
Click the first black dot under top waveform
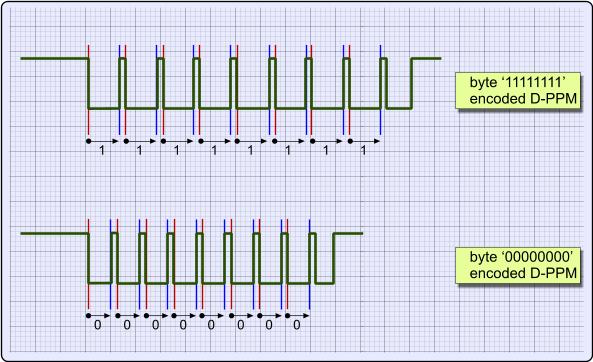click(88, 141)
